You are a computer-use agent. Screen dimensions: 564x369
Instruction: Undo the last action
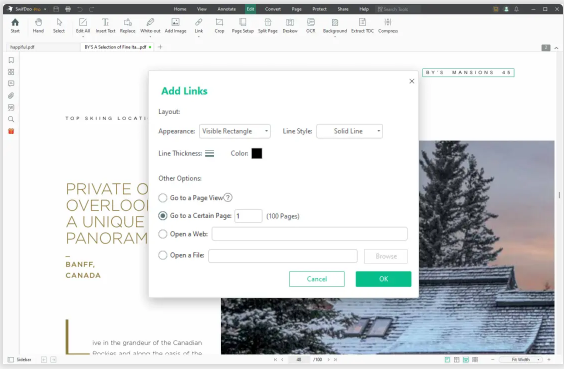pos(80,9)
